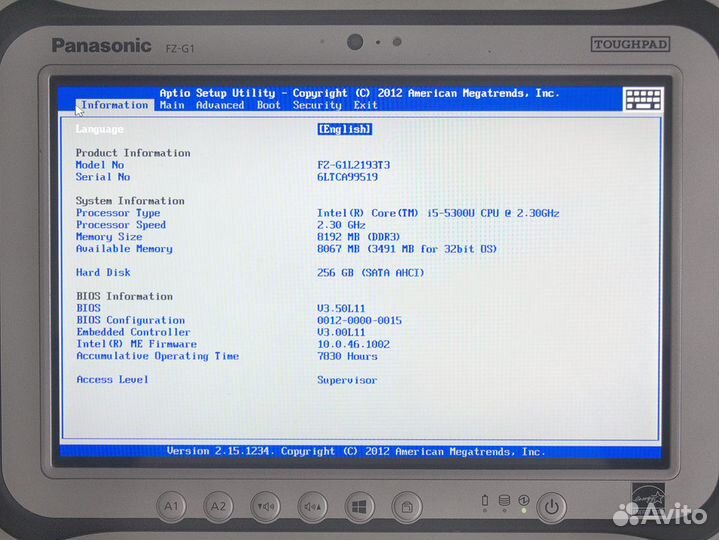Select the Information tab
Screen dimensions: 719x540
pos(114,105)
